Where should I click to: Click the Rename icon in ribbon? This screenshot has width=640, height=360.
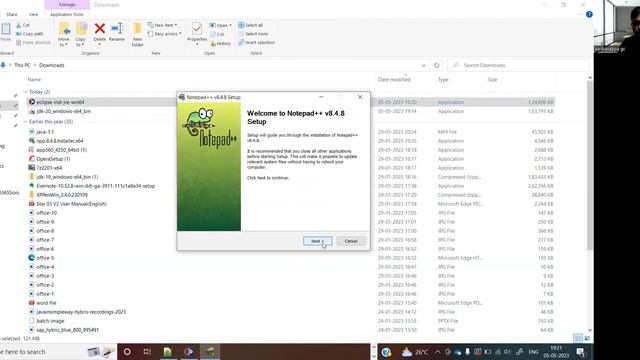click(117, 33)
